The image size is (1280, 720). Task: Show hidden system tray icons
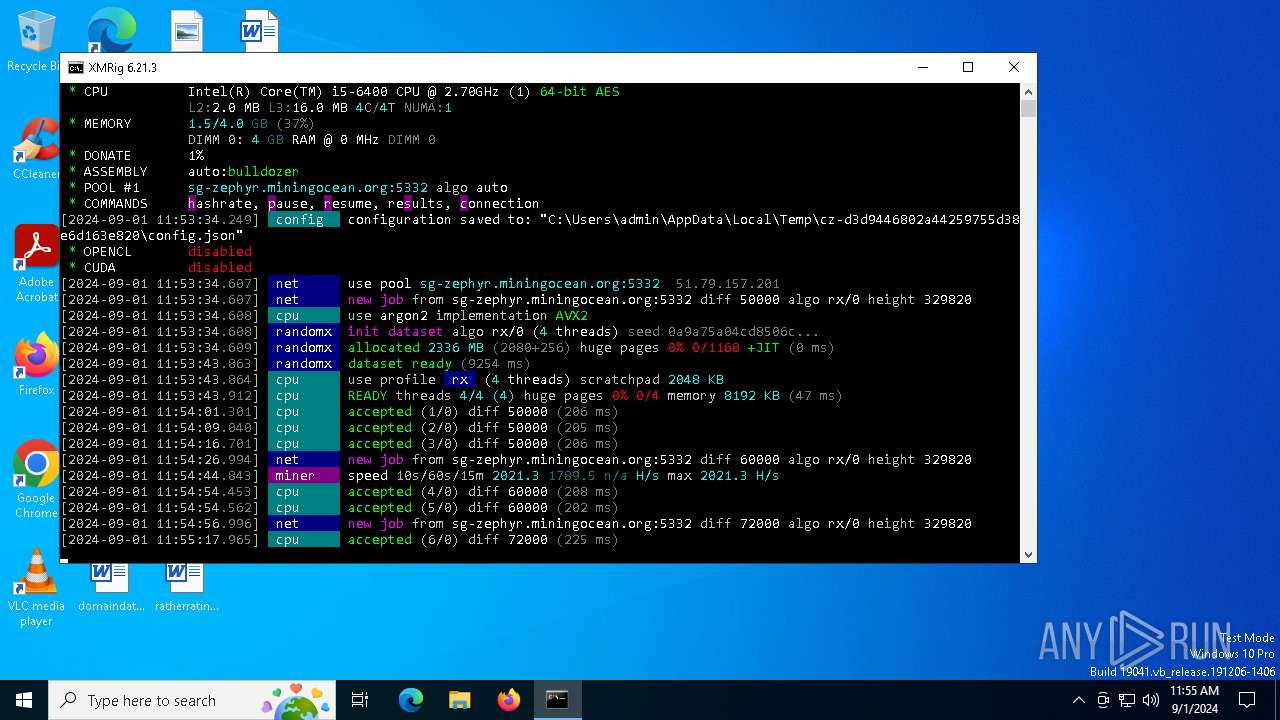pyautogui.click(x=1078, y=700)
